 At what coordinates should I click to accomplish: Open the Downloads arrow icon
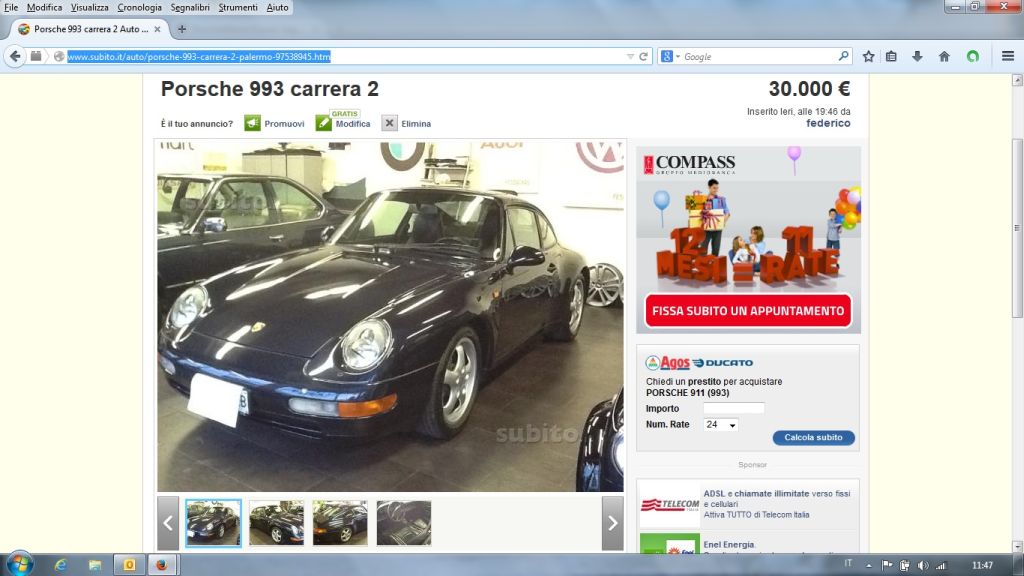click(917, 57)
